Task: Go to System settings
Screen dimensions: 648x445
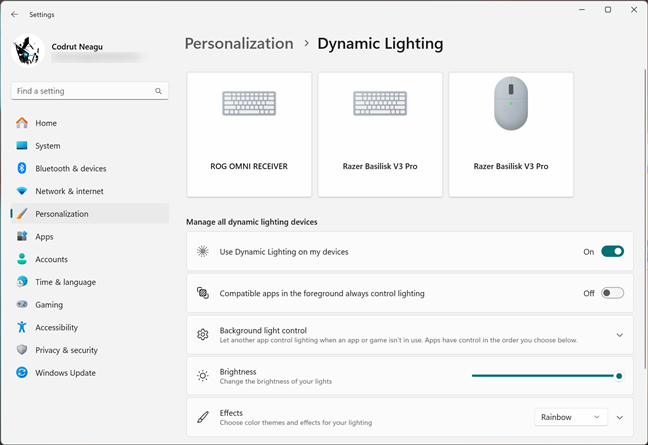Action: pyautogui.click(x=90, y=145)
